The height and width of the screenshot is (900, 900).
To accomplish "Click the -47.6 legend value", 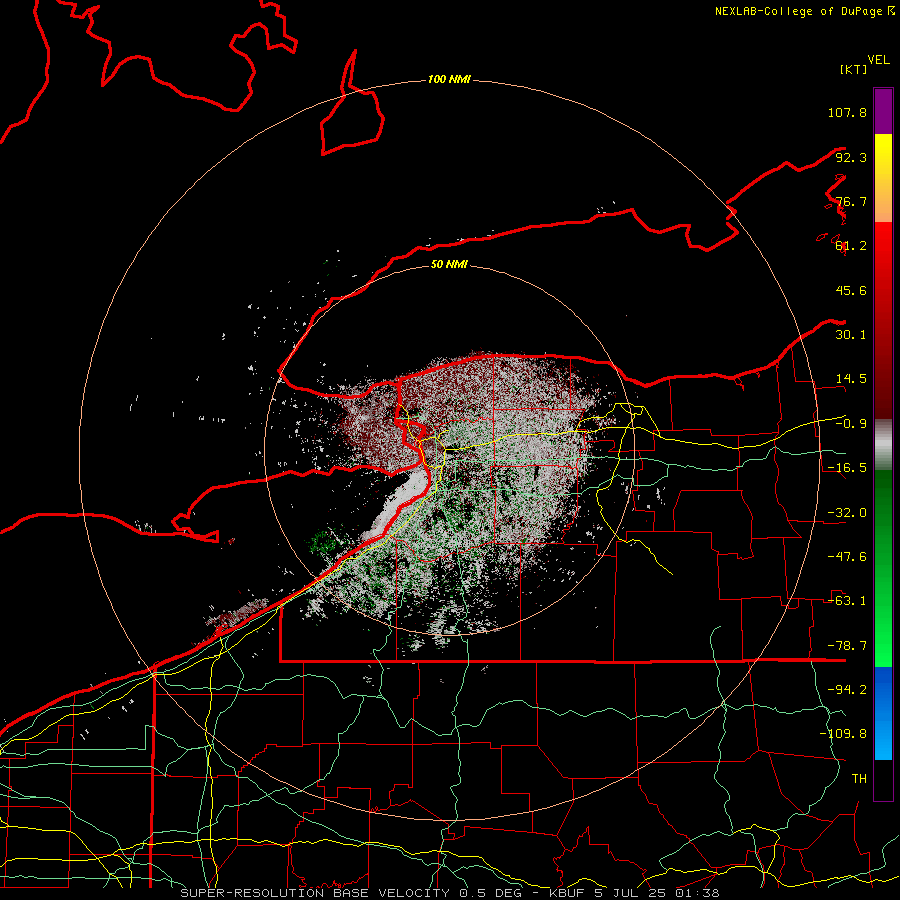I will 847,557.
